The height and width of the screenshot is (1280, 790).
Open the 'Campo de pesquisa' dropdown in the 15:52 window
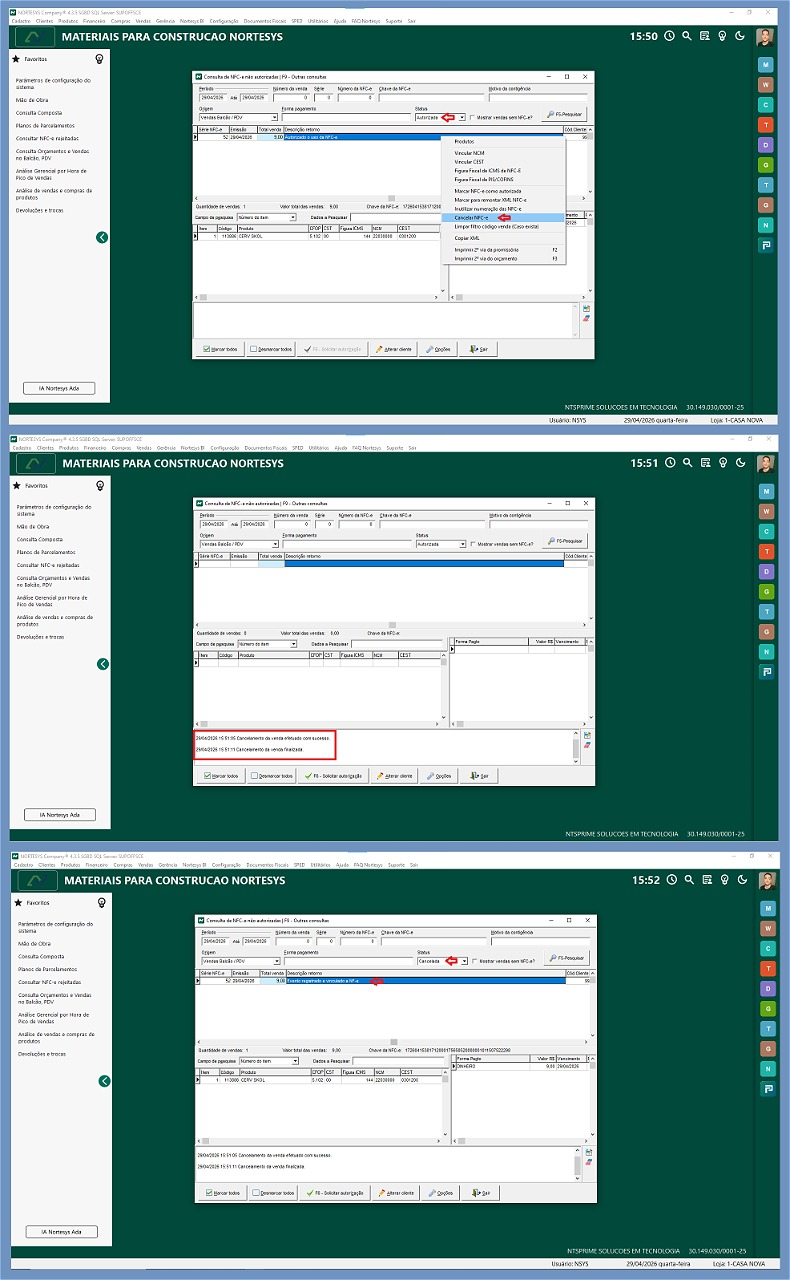[x=293, y=1061]
